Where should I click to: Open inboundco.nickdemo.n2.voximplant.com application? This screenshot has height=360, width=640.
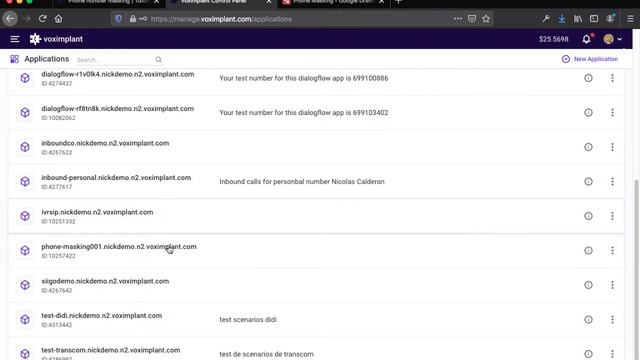(x=105, y=143)
